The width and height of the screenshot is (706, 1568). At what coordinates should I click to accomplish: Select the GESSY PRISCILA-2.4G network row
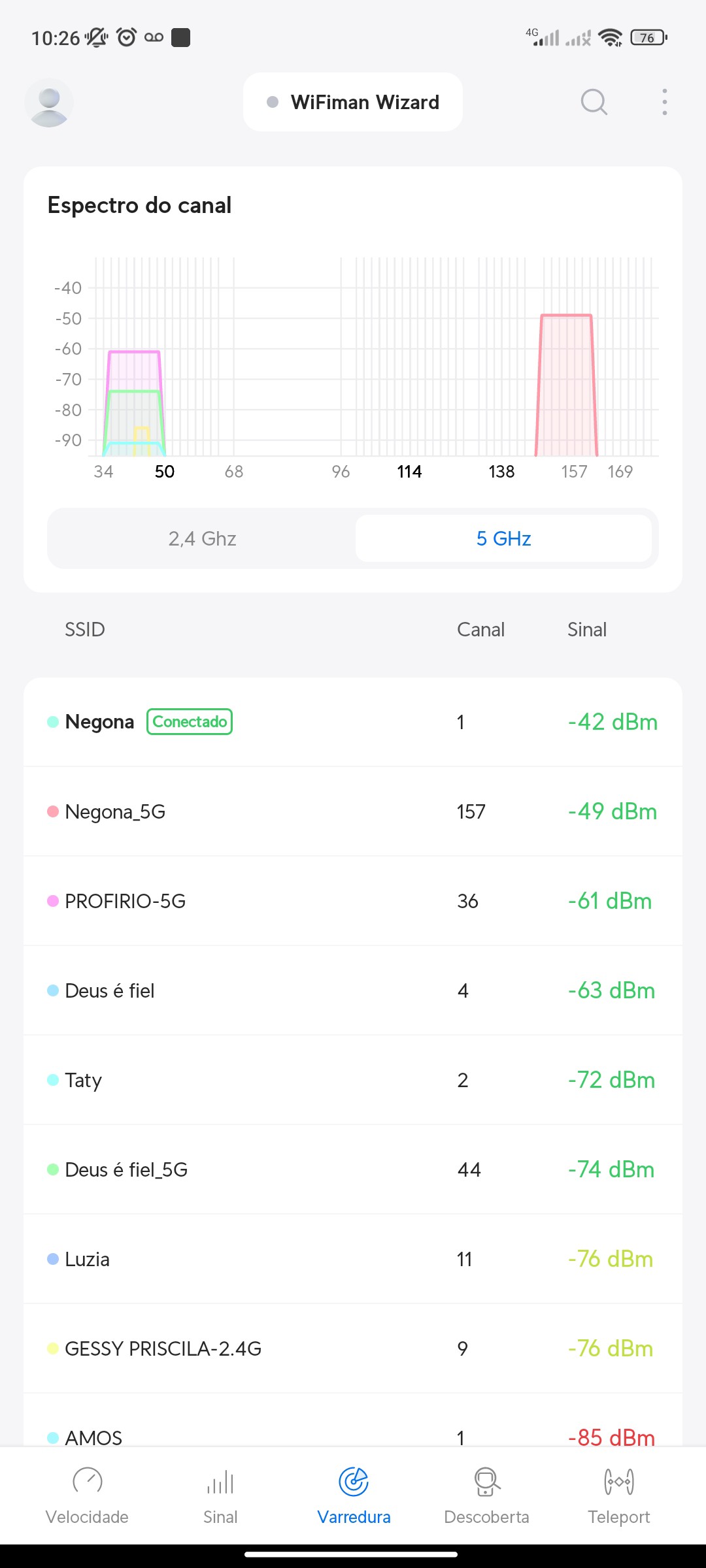tap(353, 1348)
